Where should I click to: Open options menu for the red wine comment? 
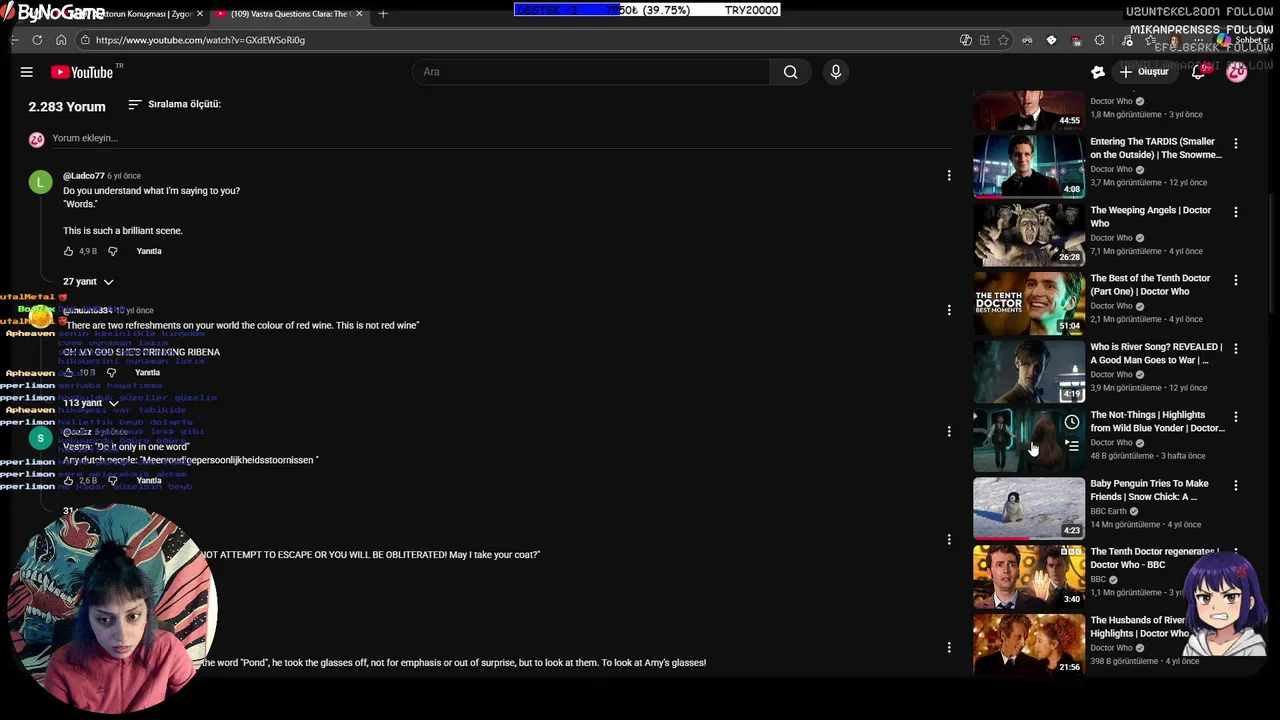[949, 310]
